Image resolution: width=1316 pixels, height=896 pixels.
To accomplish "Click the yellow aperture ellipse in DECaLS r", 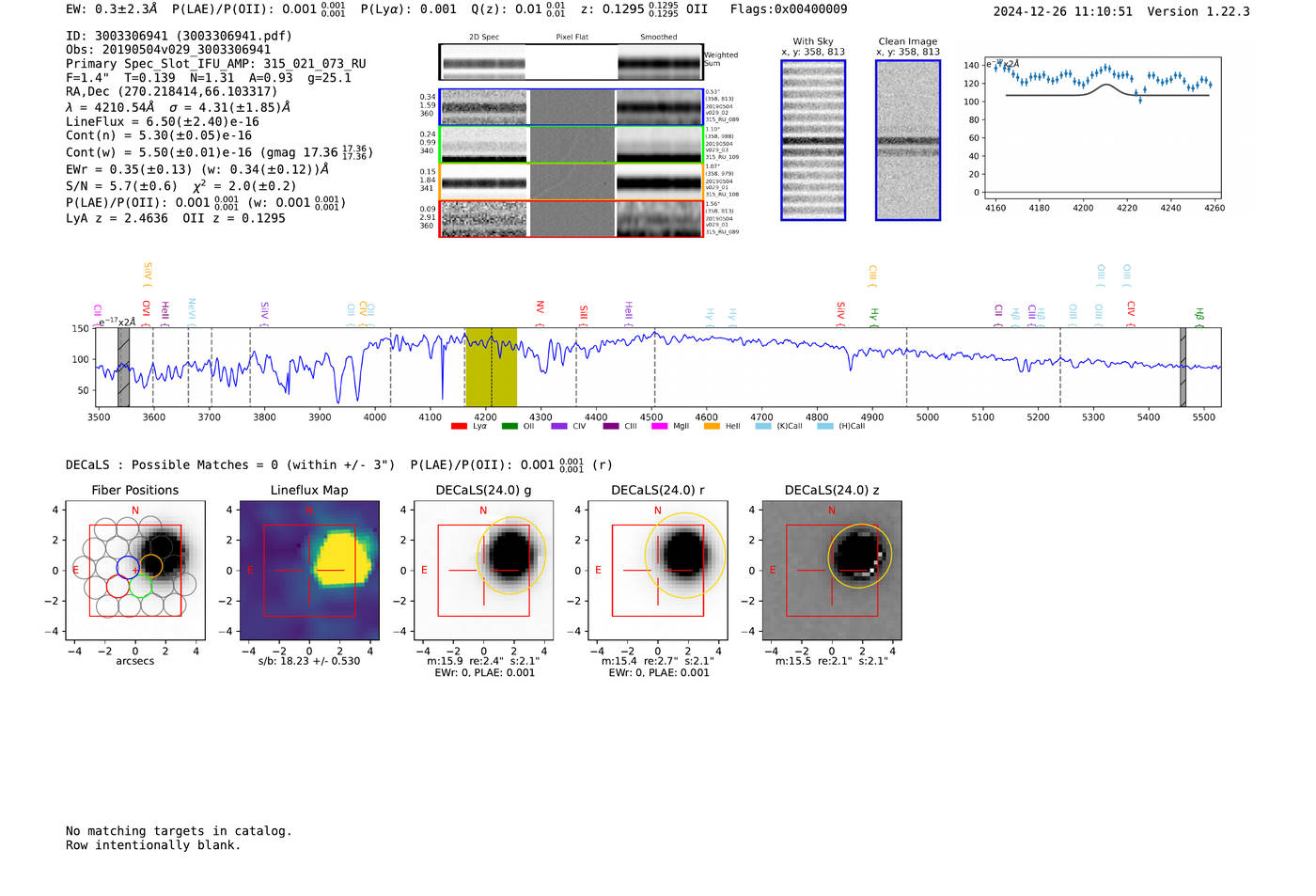I will click(x=685, y=555).
